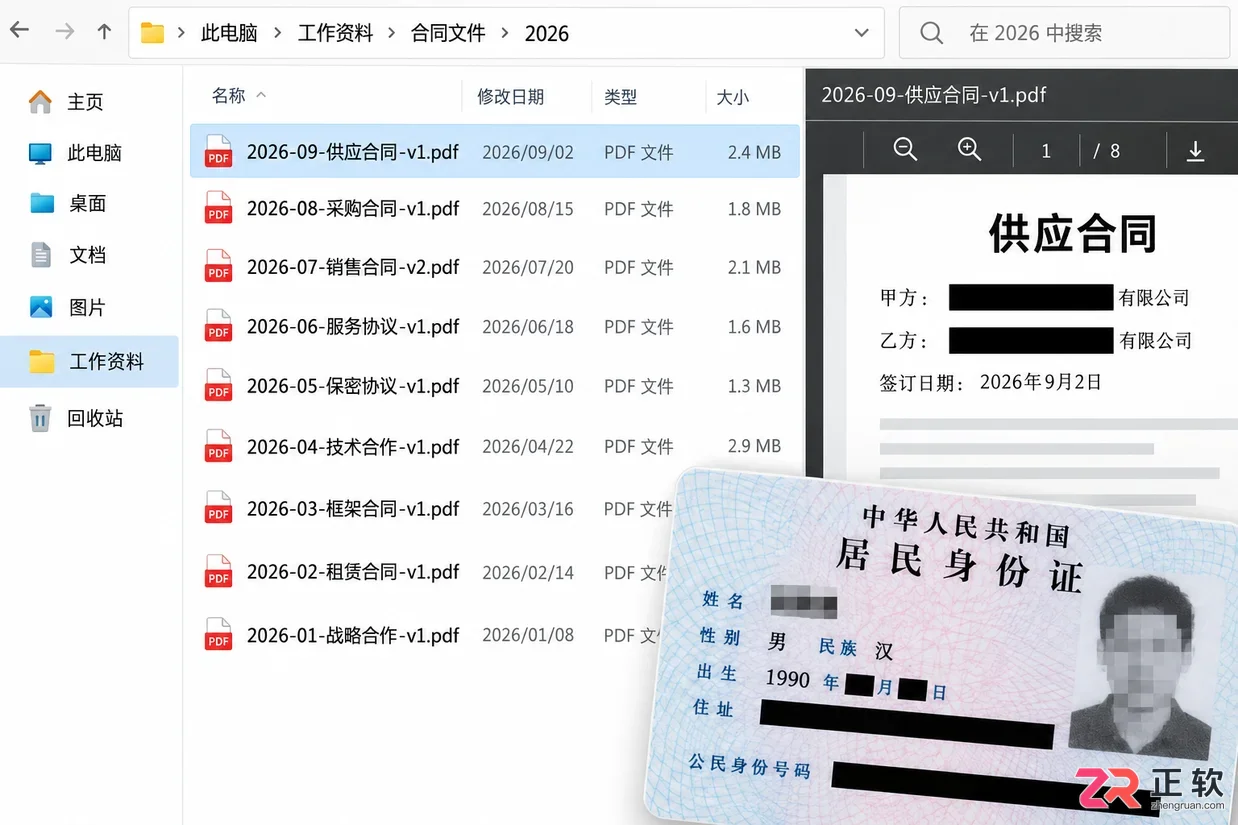The width and height of the screenshot is (1238, 825).
Task: Click the date 2026/01/08
Action: [x=528, y=635]
